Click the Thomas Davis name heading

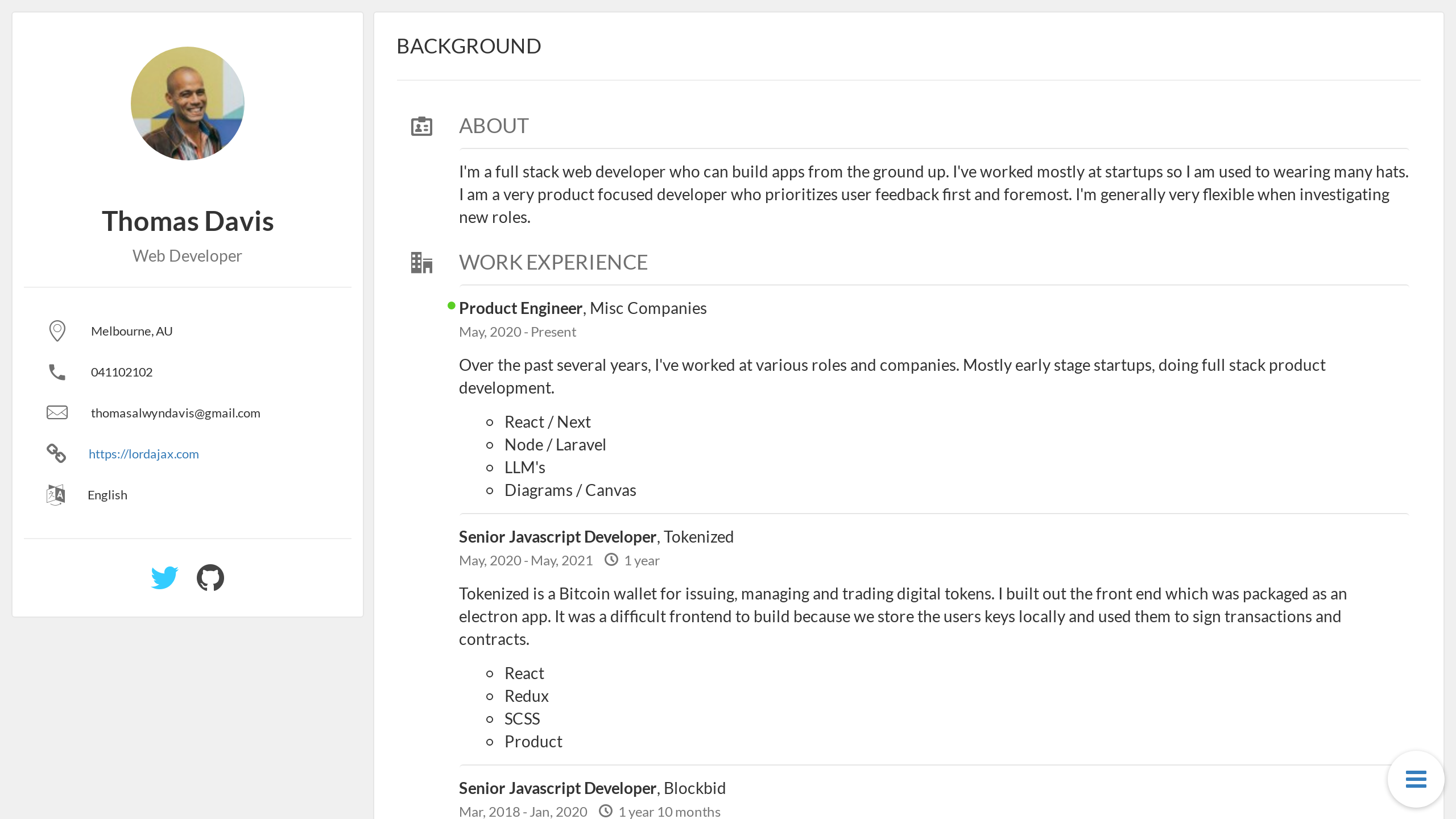(188, 221)
